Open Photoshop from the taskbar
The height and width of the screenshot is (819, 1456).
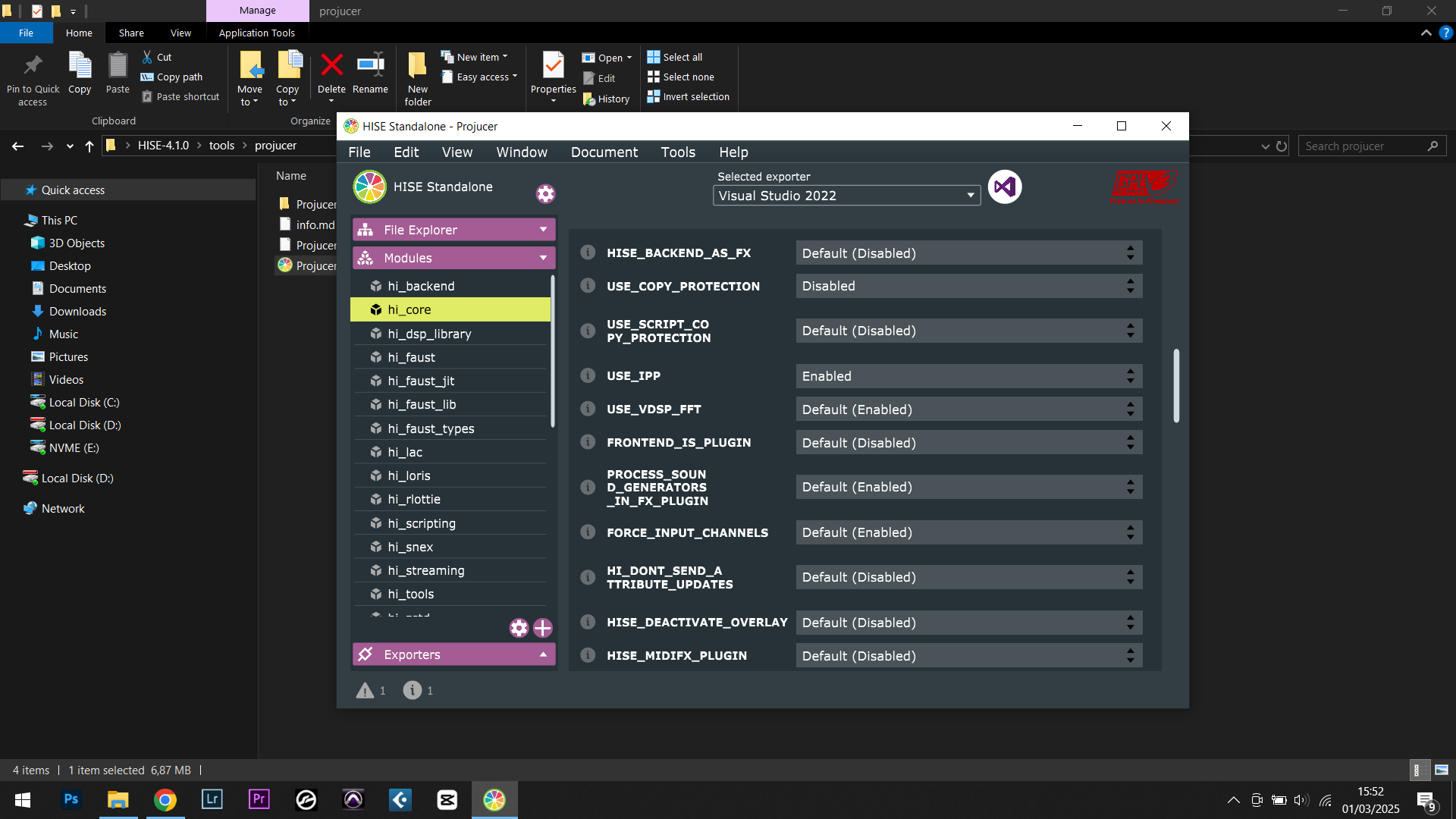pyautogui.click(x=71, y=799)
